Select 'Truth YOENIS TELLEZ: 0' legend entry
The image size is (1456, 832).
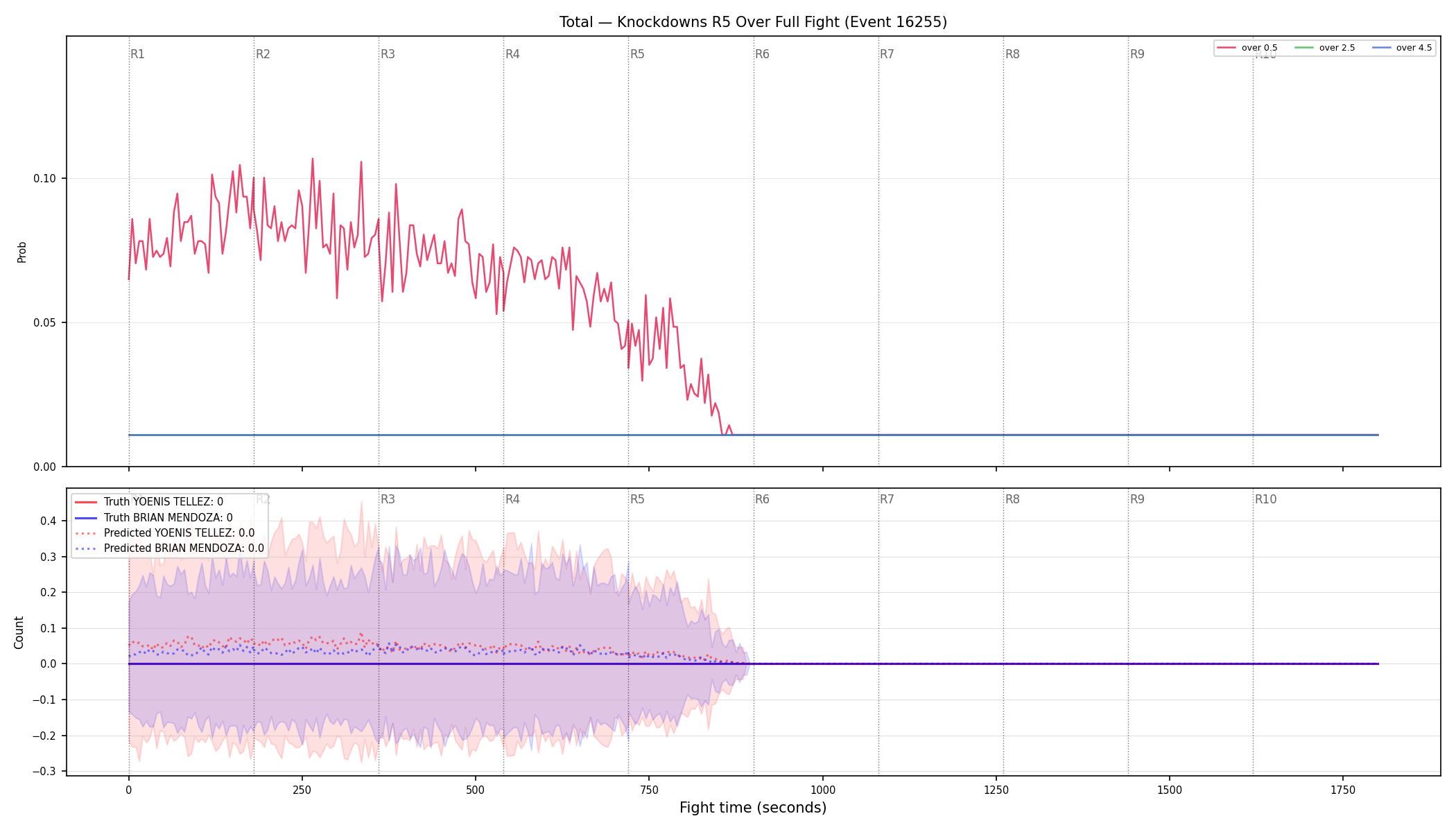(148, 502)
